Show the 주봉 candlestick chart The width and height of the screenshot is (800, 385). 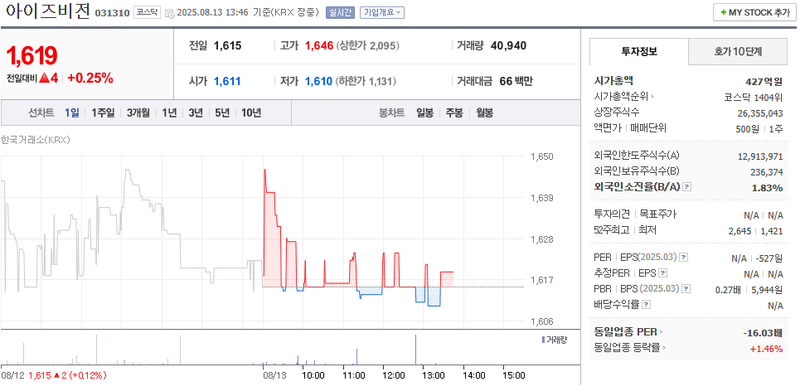click(454, 113)
